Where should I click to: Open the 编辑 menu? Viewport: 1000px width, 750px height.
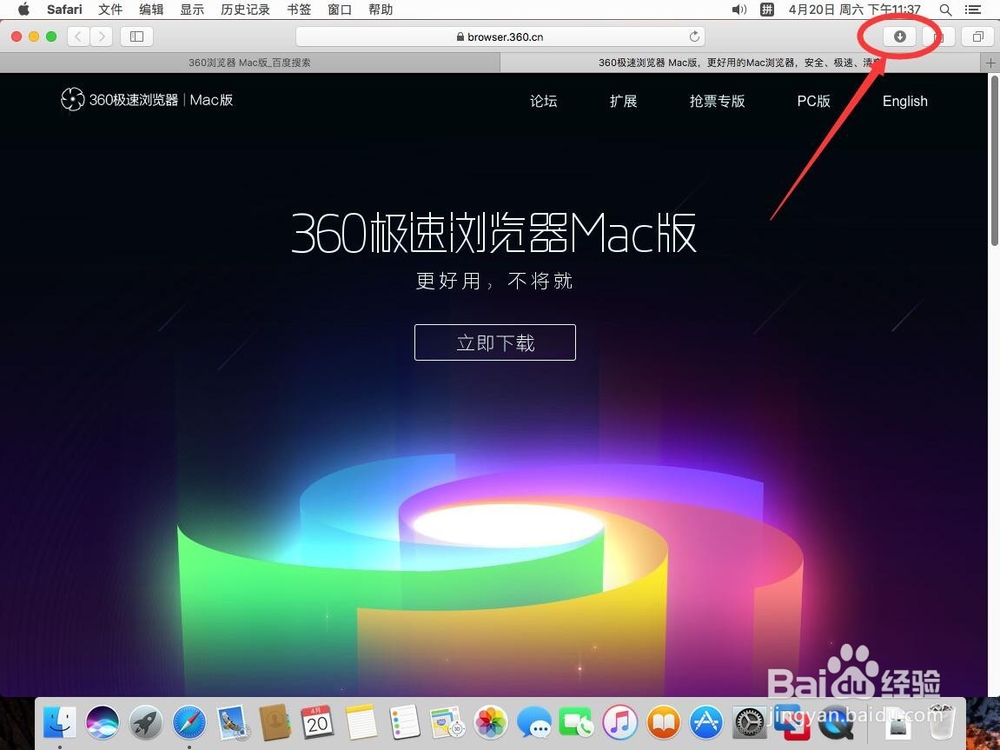(151, 10)
